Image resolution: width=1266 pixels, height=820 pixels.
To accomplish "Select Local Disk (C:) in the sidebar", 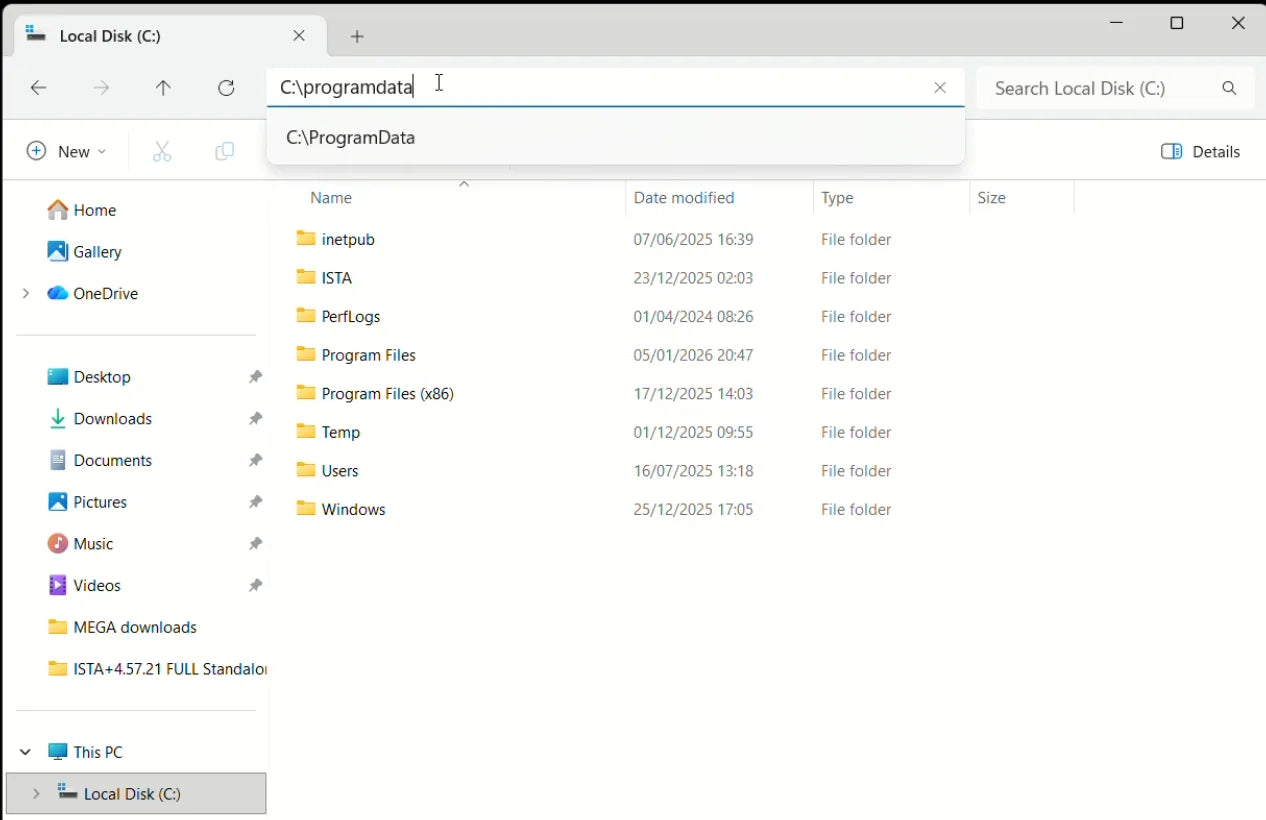I will click(x=136, y=794).
